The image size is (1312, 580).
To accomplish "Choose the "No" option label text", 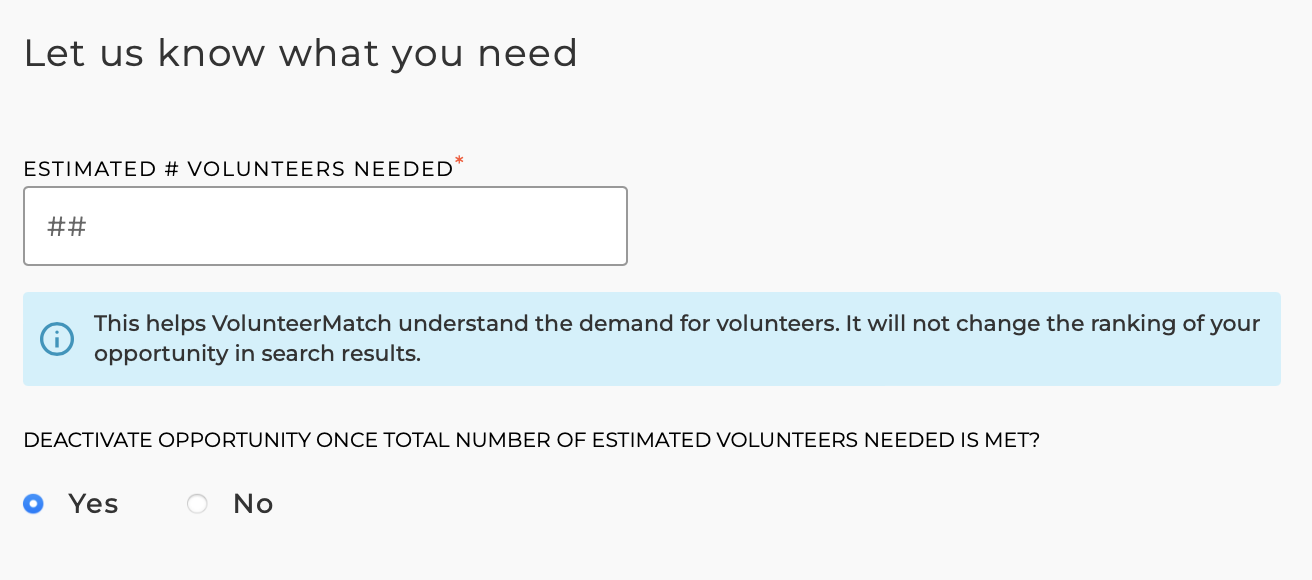I will coord(253,504).
